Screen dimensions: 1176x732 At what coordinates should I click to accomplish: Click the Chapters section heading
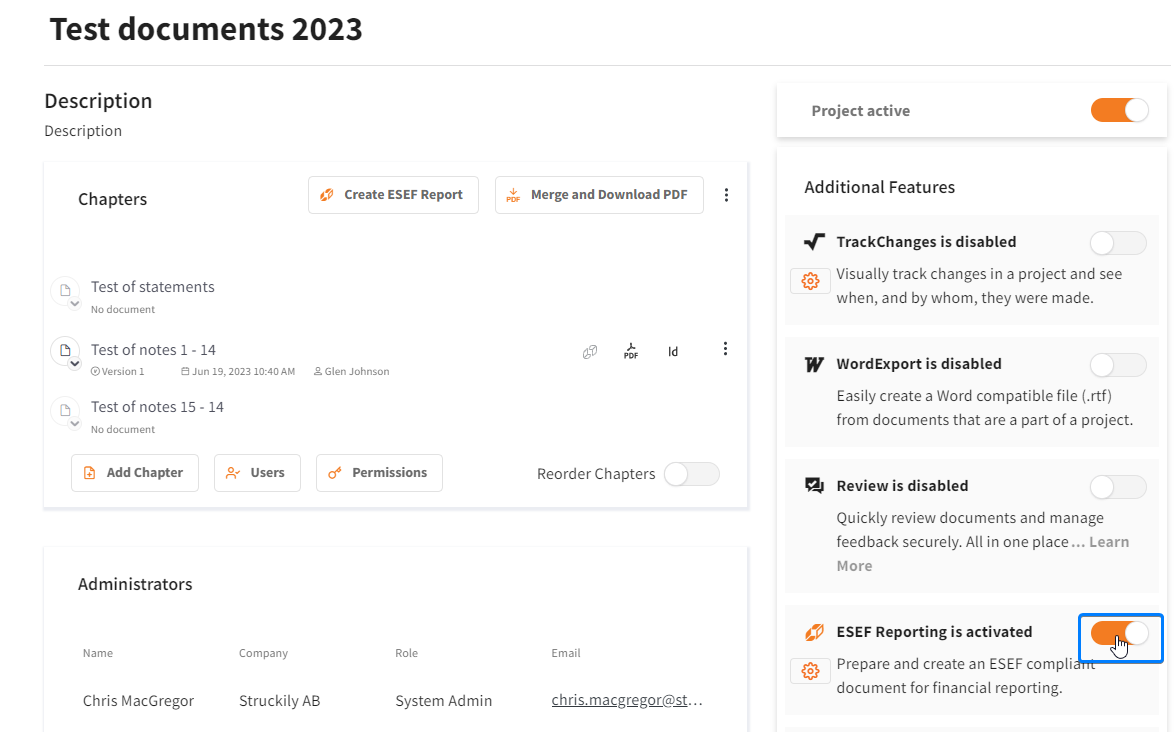pyautogui.click(x=112, y=200)
